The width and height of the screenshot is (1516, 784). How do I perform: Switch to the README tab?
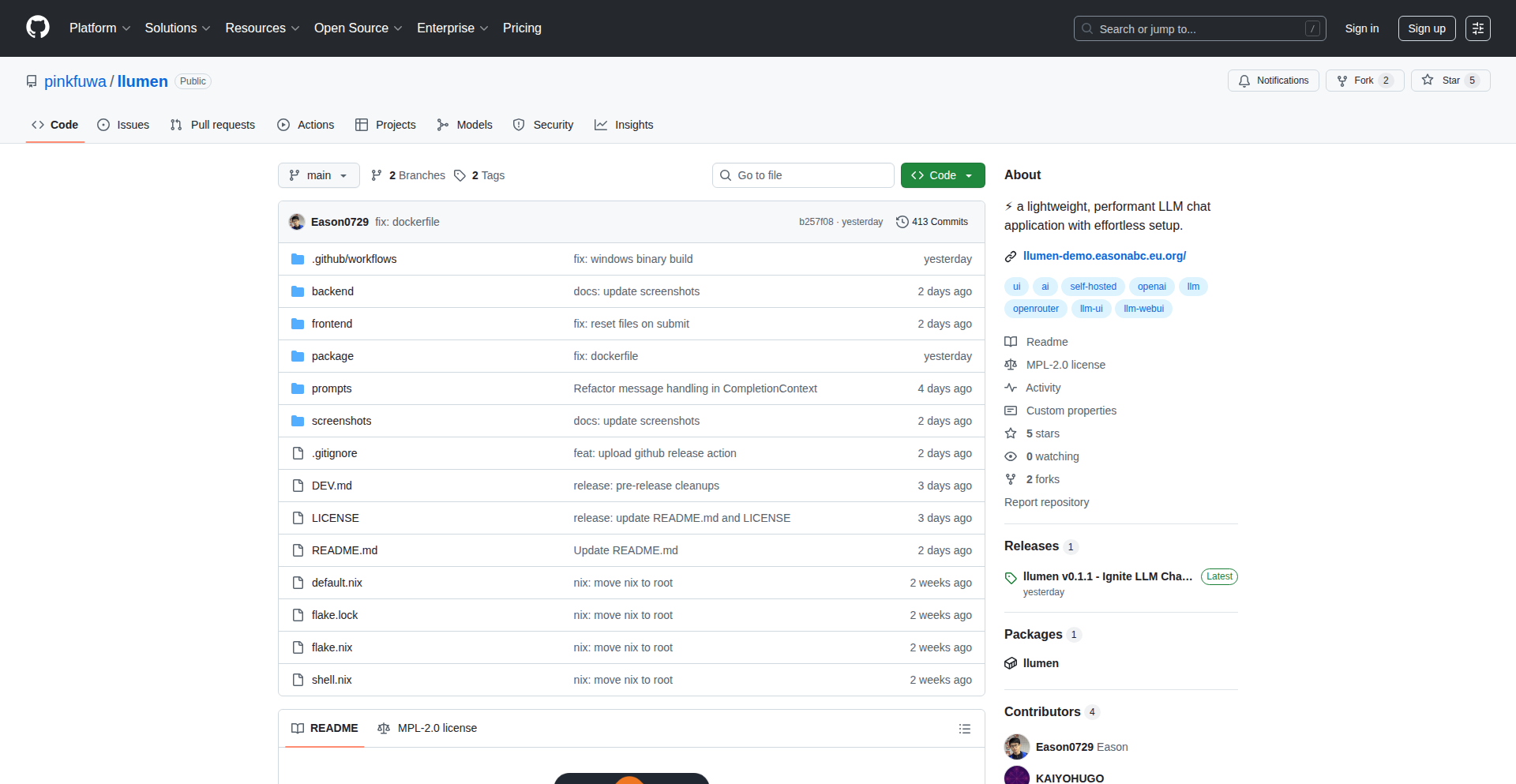(x=325, y=728)
